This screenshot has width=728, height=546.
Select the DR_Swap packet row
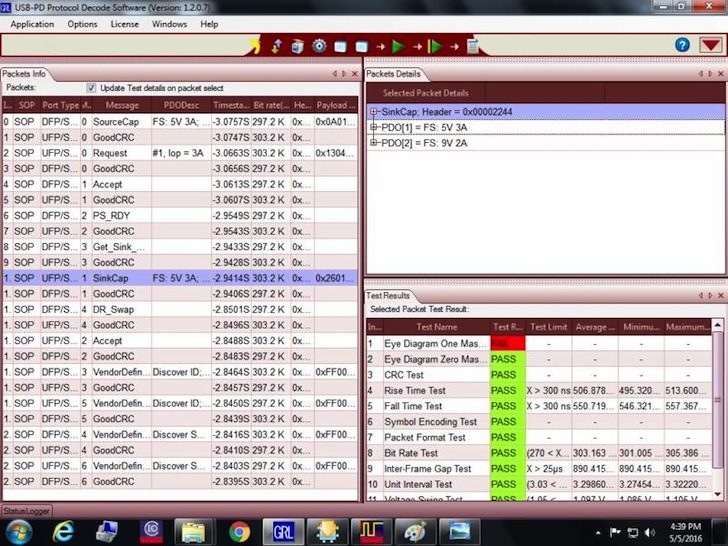[x=180, y=309]
